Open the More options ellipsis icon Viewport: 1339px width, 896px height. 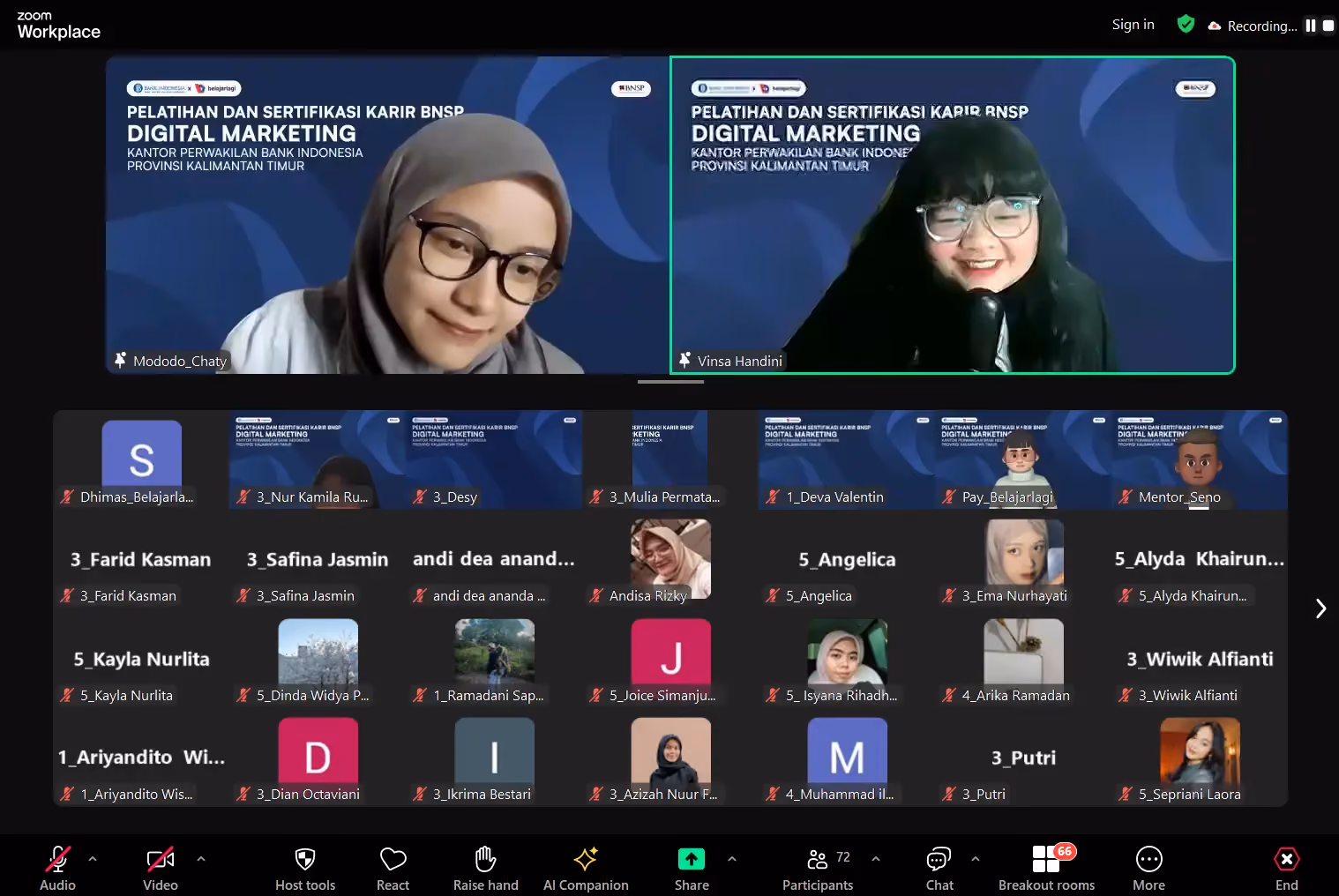1148,859
